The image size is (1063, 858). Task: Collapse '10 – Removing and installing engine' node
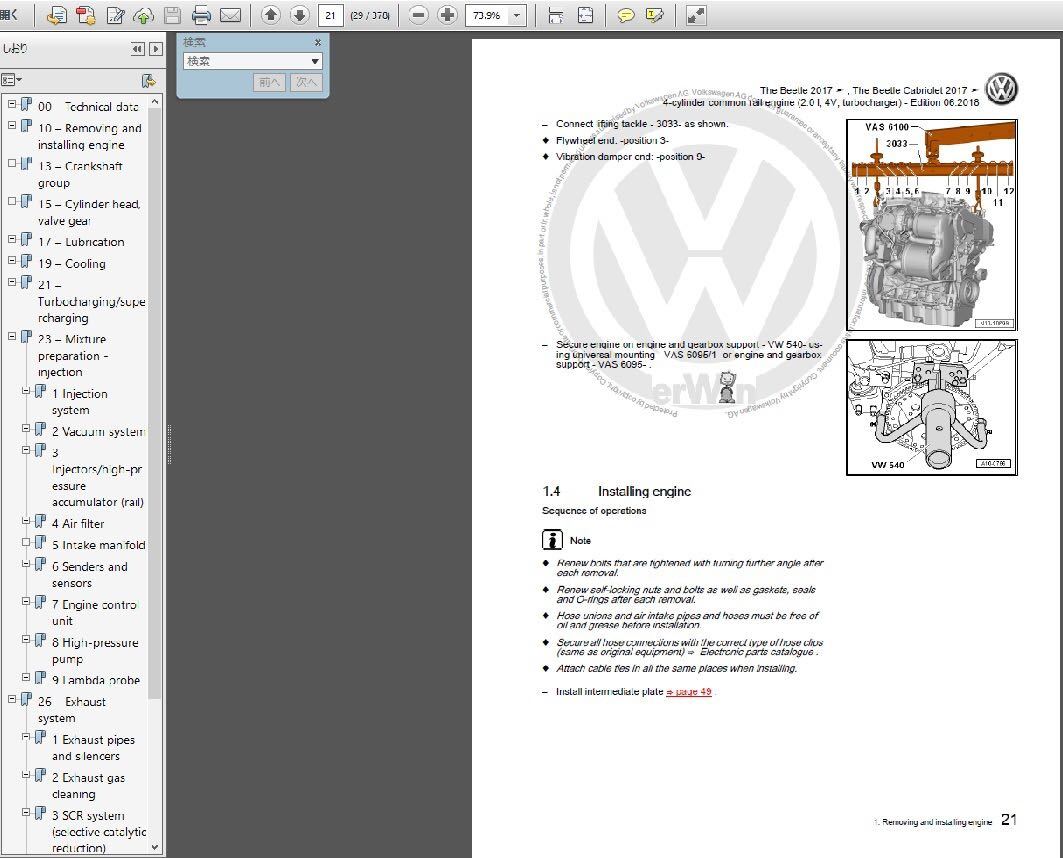[12, 125]
